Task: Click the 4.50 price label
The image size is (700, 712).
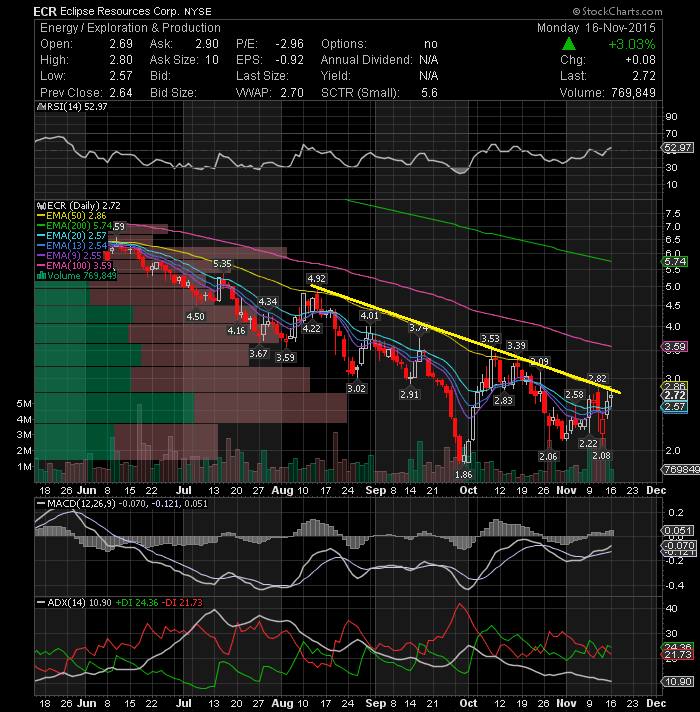Action: click(x=195, y=316)
